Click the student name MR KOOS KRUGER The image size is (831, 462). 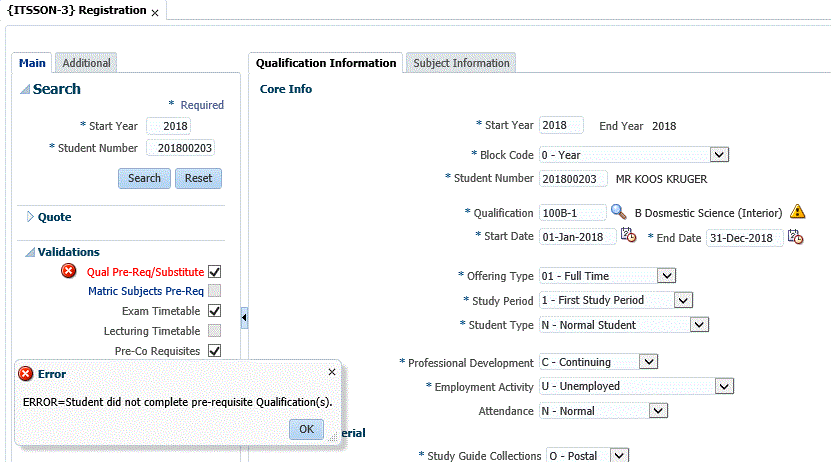[x=661, y=179]
